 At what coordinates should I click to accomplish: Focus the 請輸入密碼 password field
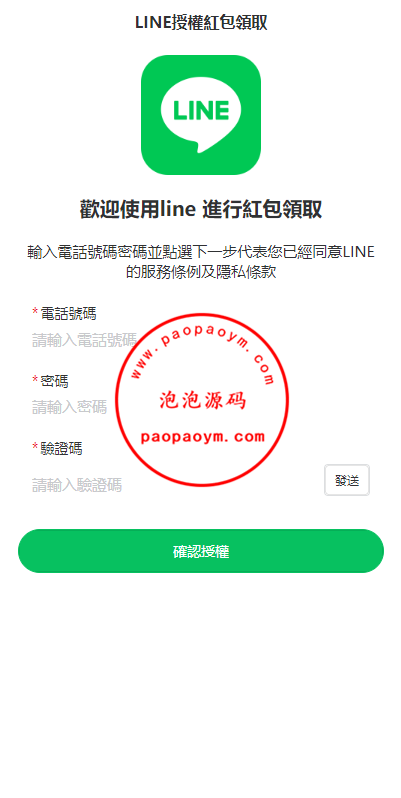click(200, 407)
